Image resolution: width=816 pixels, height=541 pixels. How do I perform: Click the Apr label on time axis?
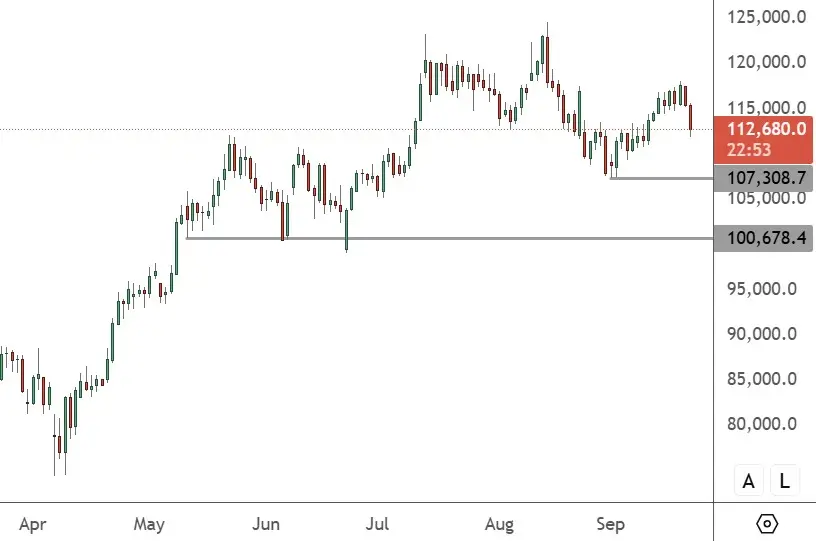[x=33, y=523]
